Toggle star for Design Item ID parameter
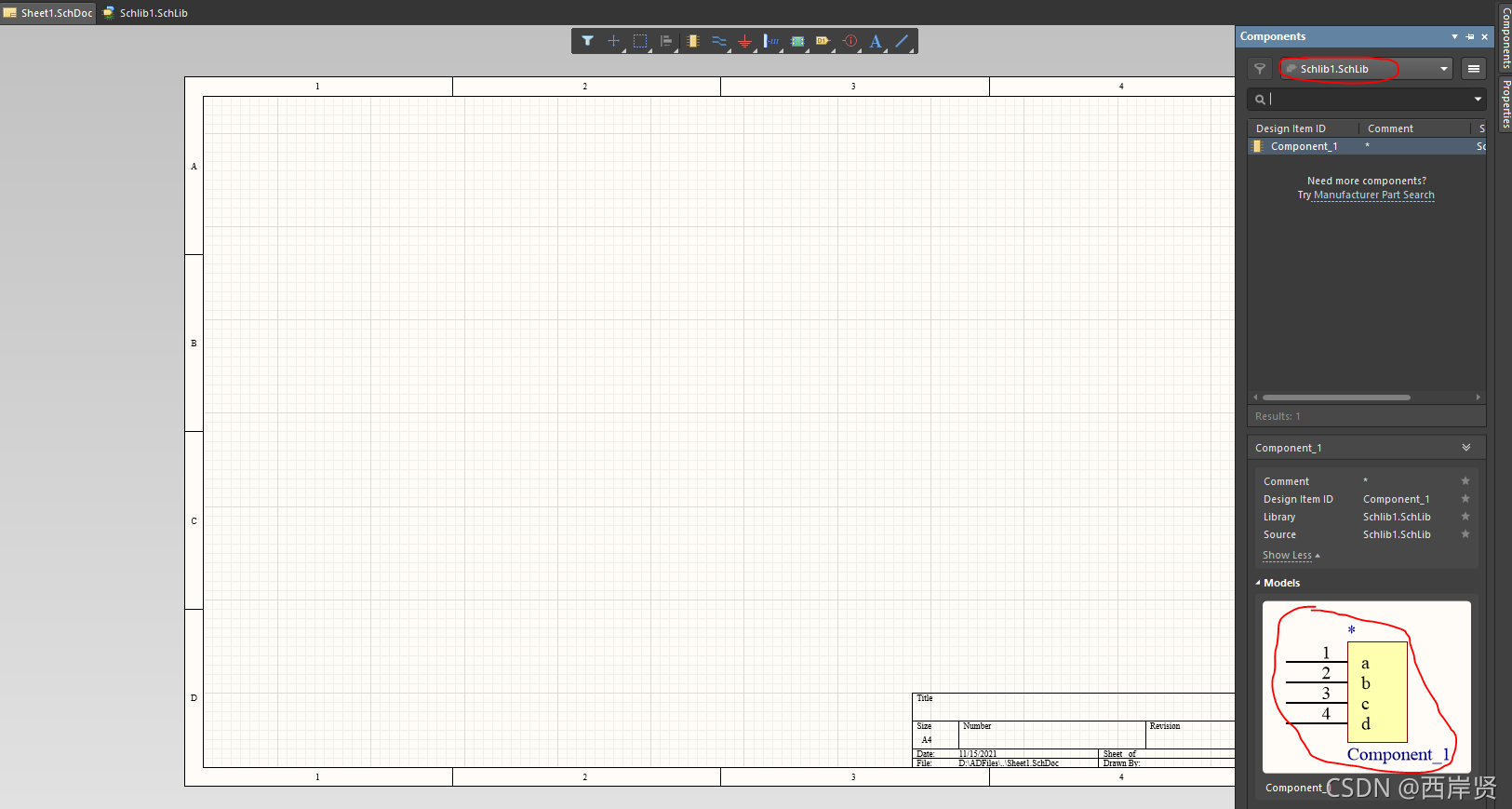This screenshot has height=809, width=1512. coord(1465,499)
